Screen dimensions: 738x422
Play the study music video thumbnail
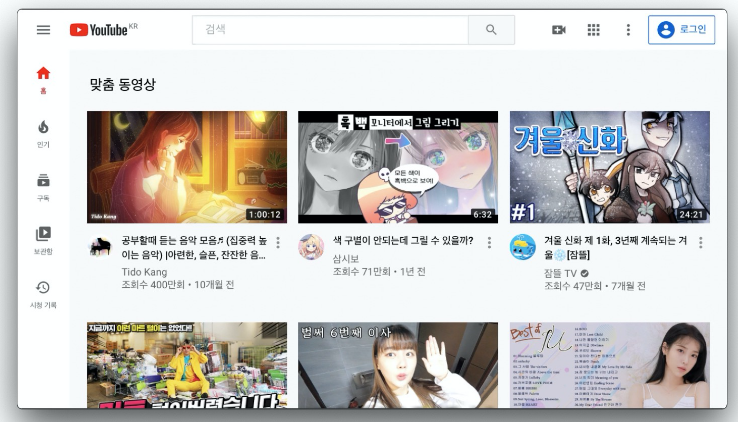tap(187, 167)
